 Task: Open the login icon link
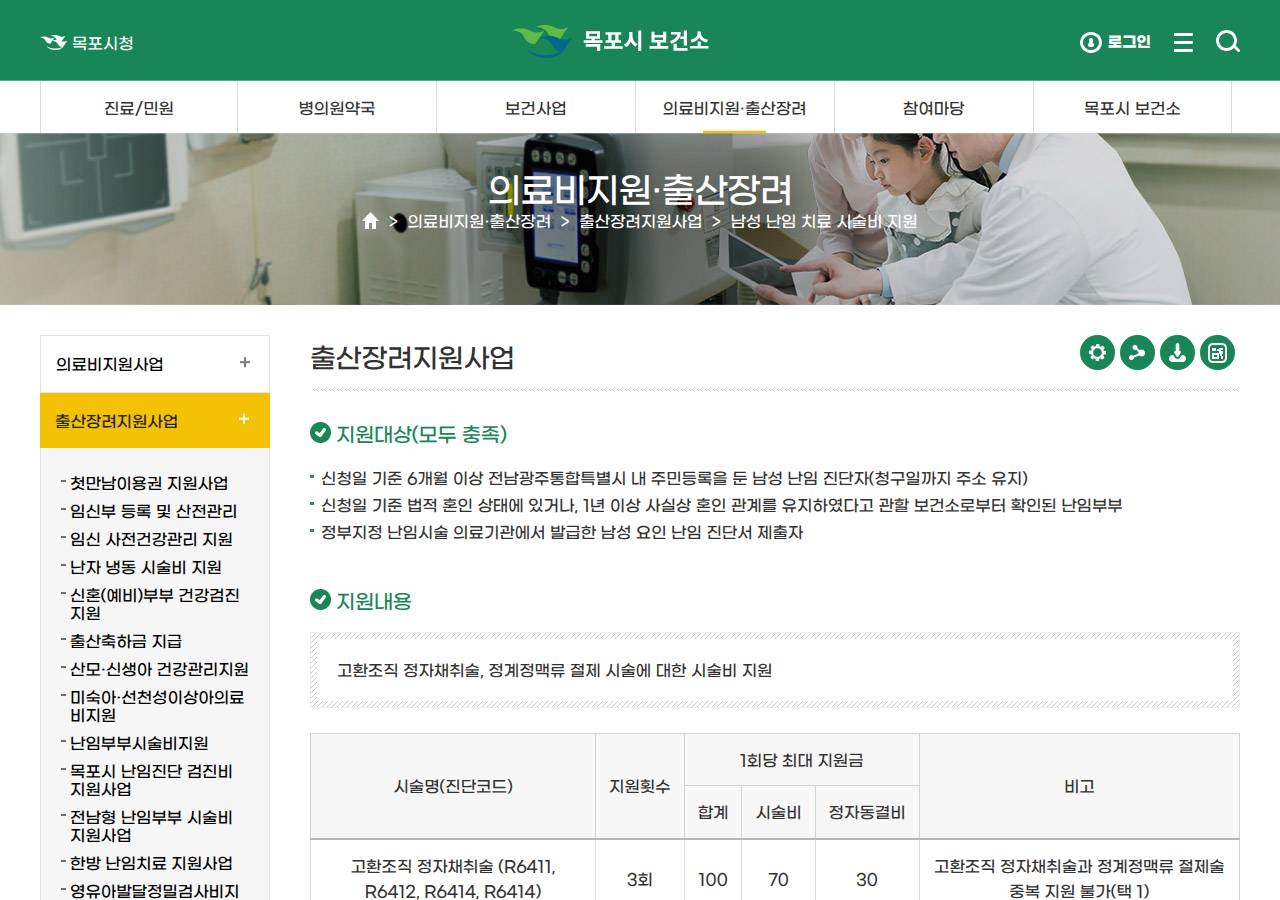click(x=1116, y=42)
